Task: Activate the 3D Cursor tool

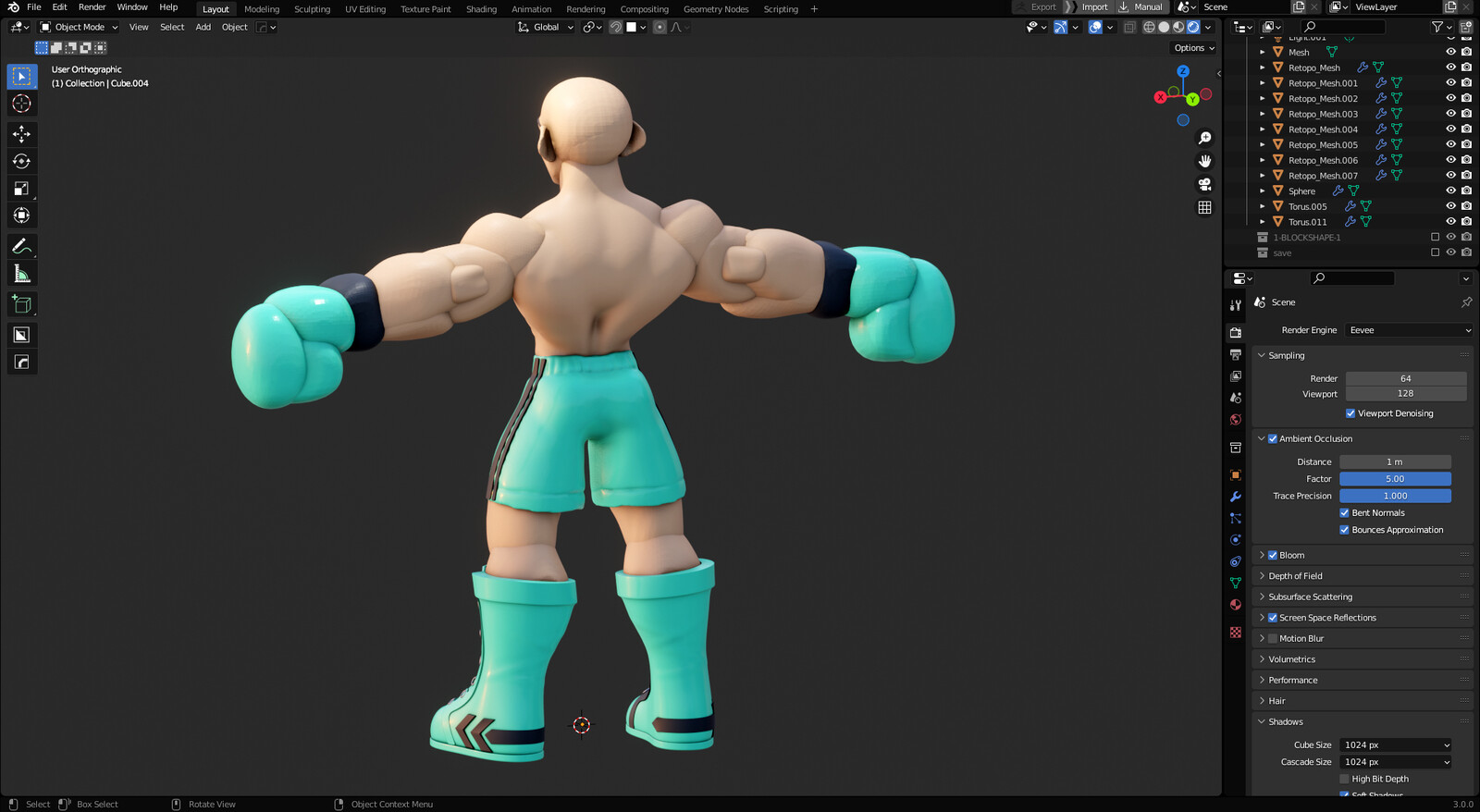Action: tap(22, 104)
